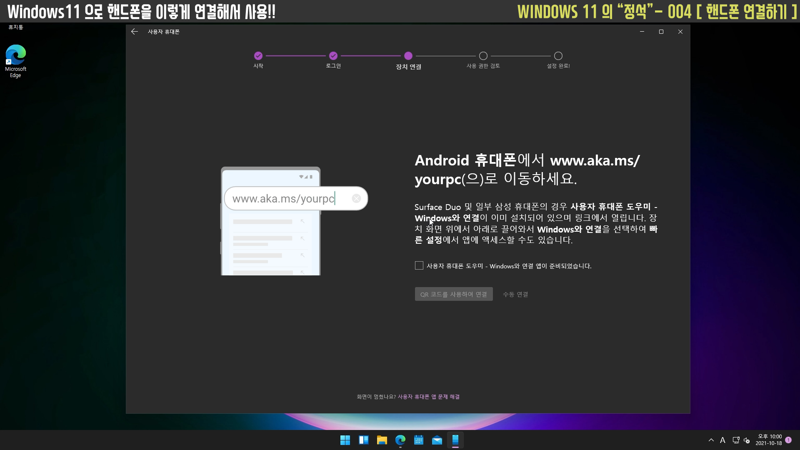Open the Windows Start menu
The image size is (800, 450).
345,440
